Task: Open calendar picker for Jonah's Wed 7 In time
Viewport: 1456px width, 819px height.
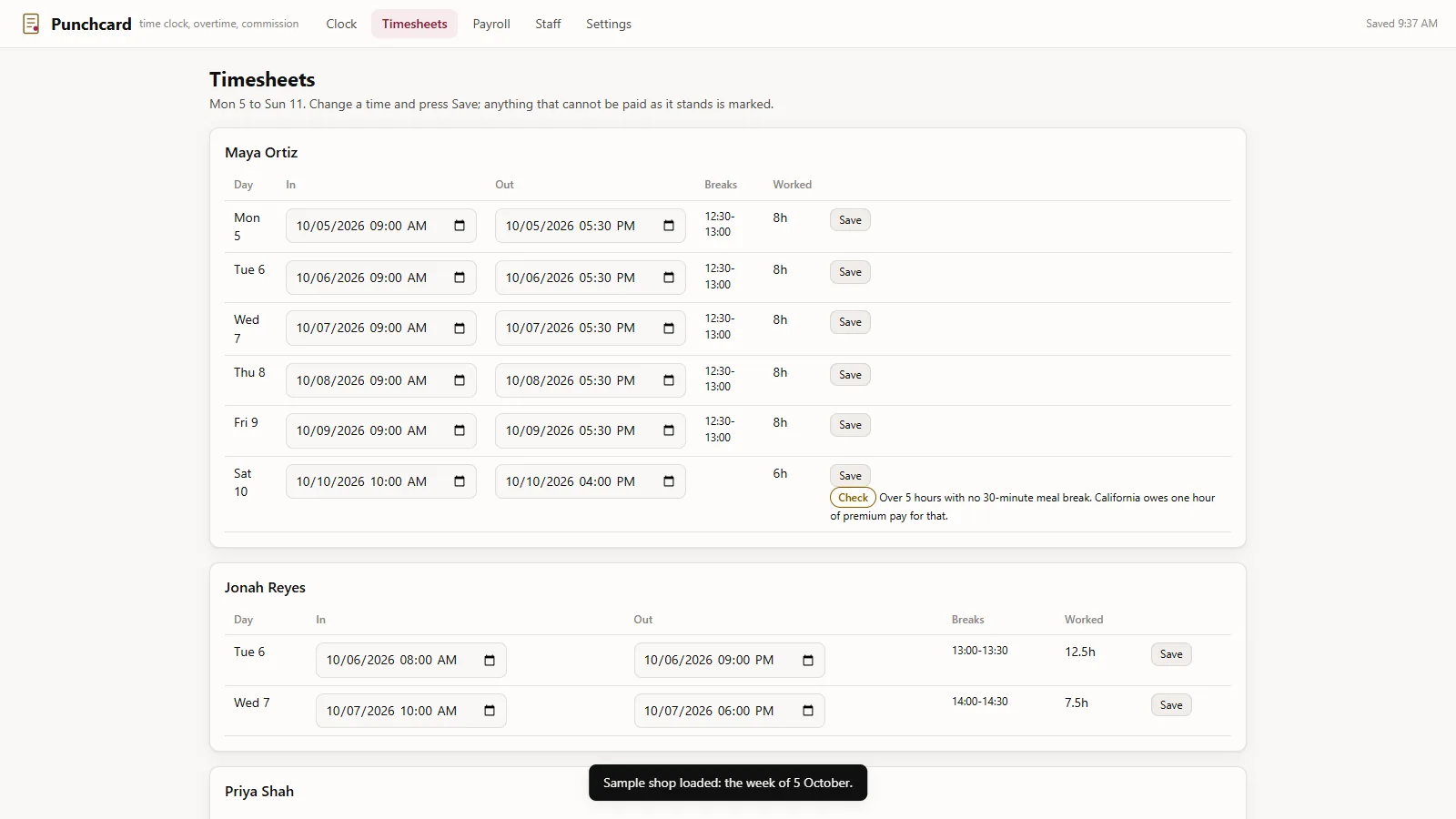Action: point(490,711)
